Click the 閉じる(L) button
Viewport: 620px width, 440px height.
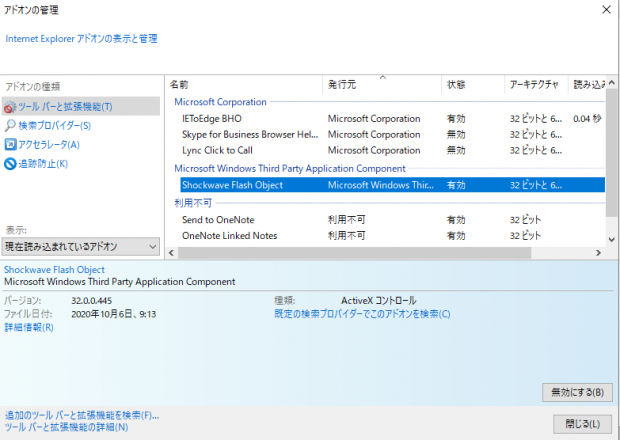tap(583, 424)
